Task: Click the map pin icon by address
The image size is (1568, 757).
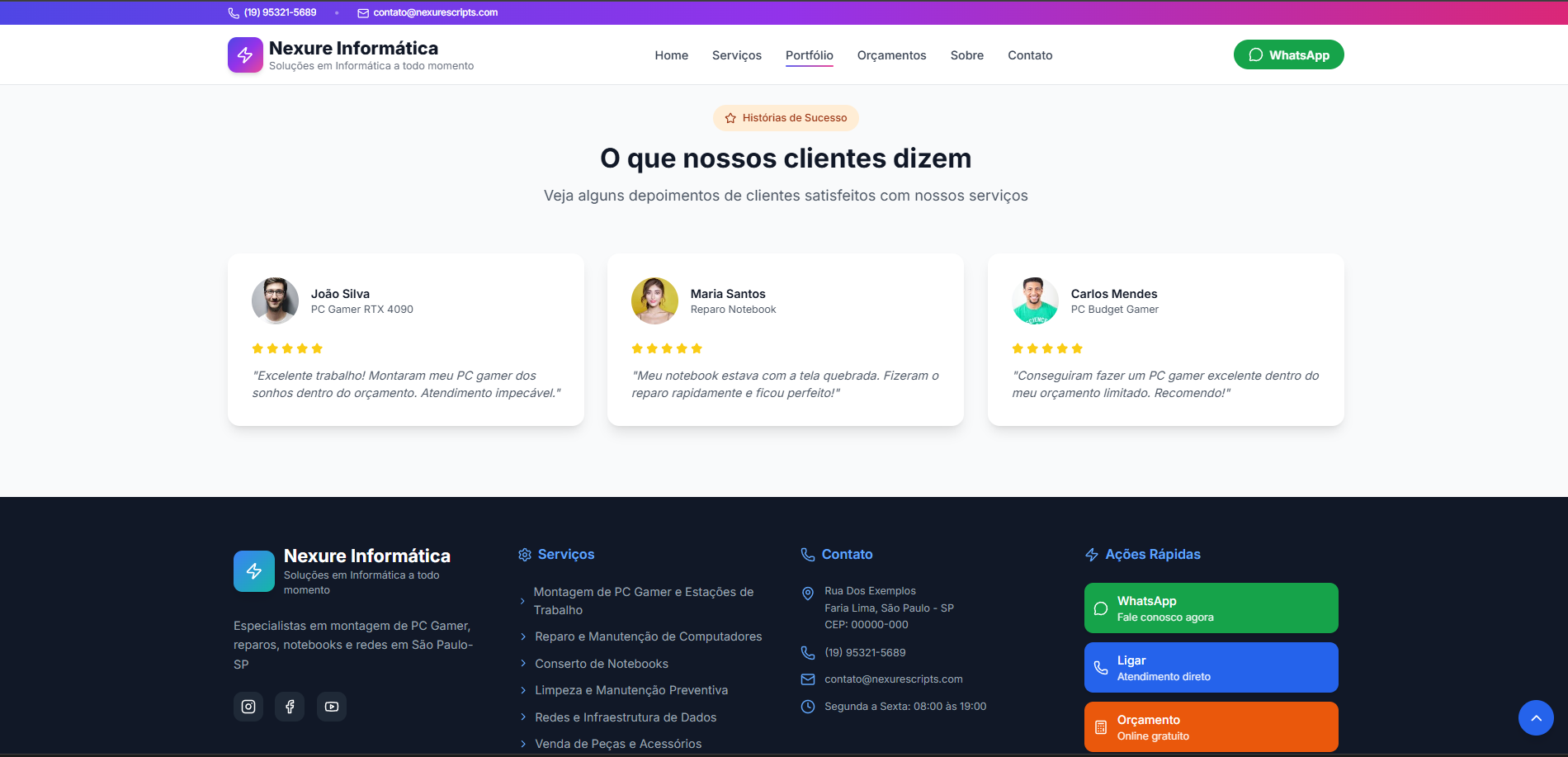Action: pos(808,594)
